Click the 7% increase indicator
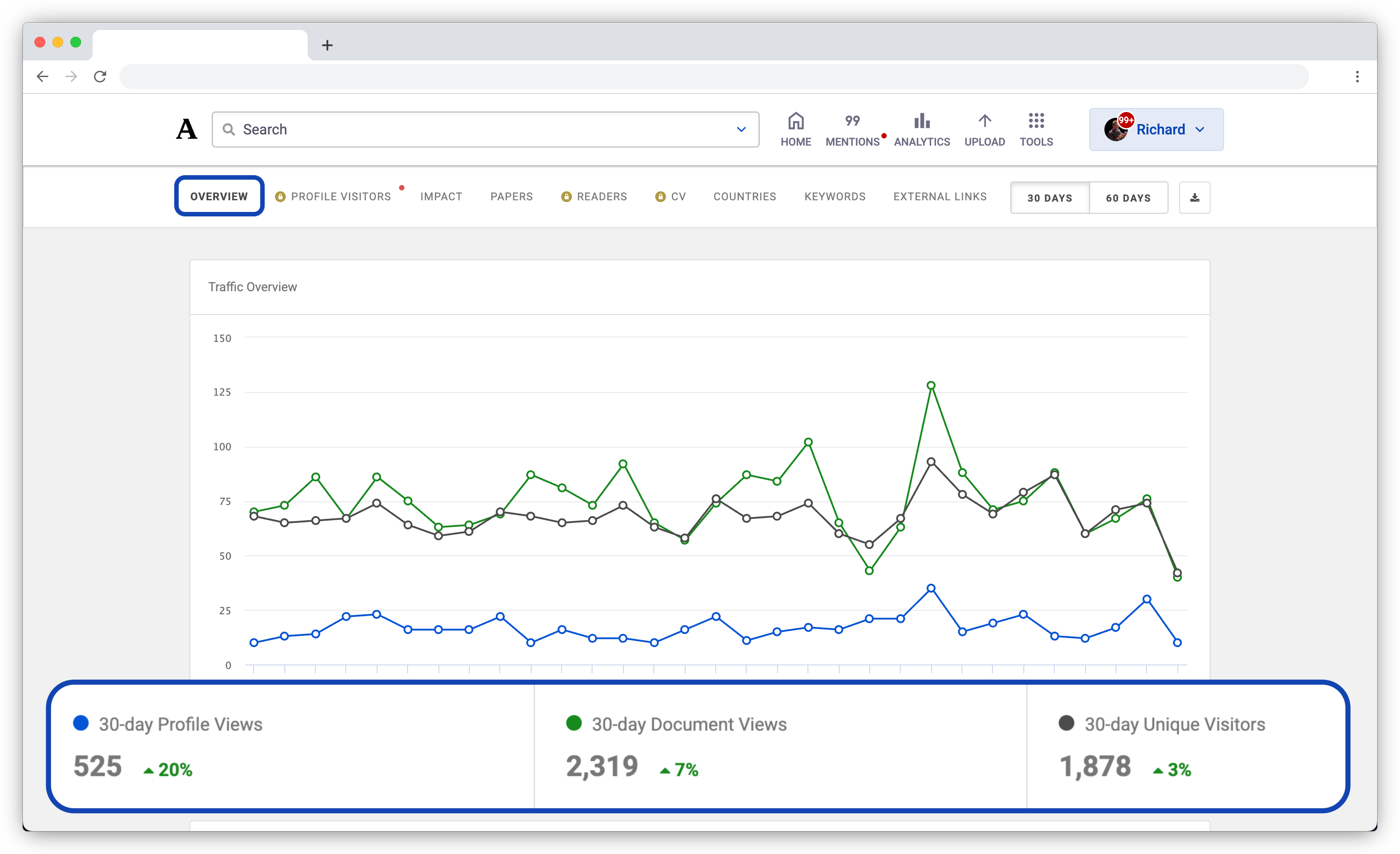 tap(679, 769)
